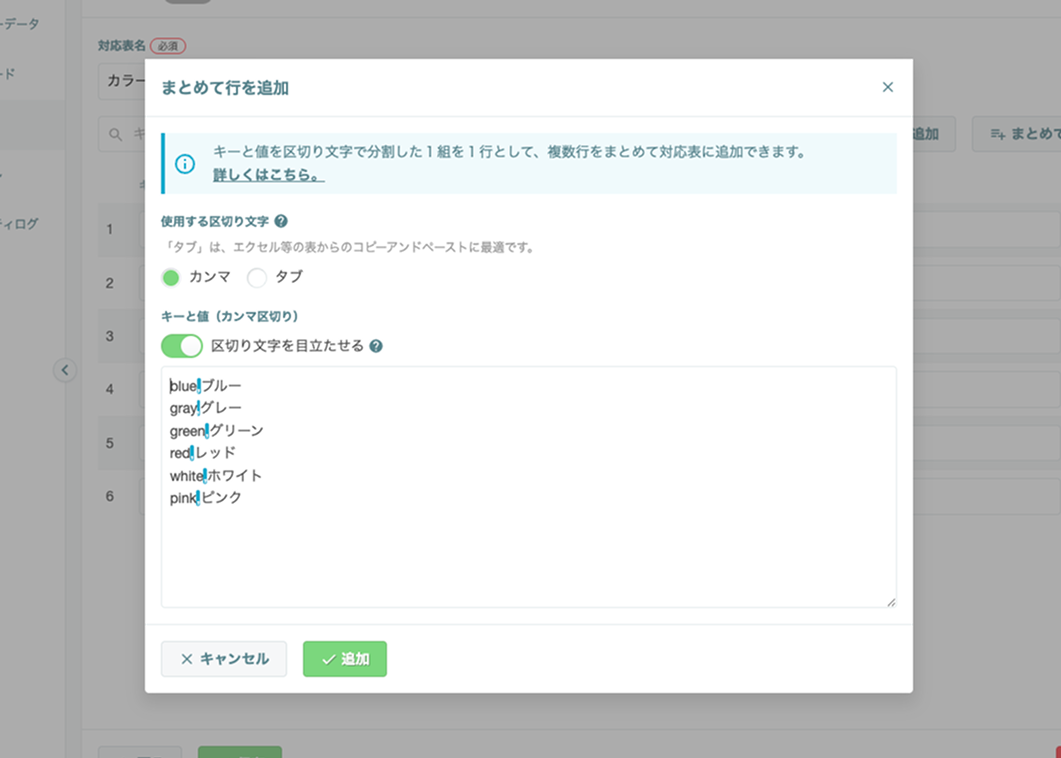Close the まとめて行を追加 dialog
This screenshot has height=758, width=1061.
tap(887, 87)
